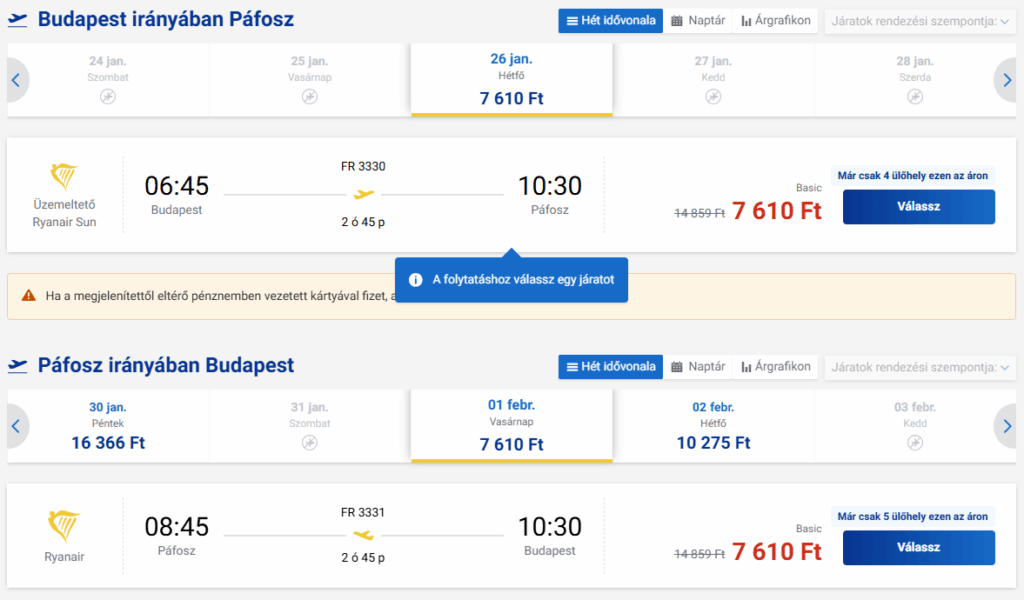Show earlier return dates with left arrow
The image size is (1024, 600).
16,426
